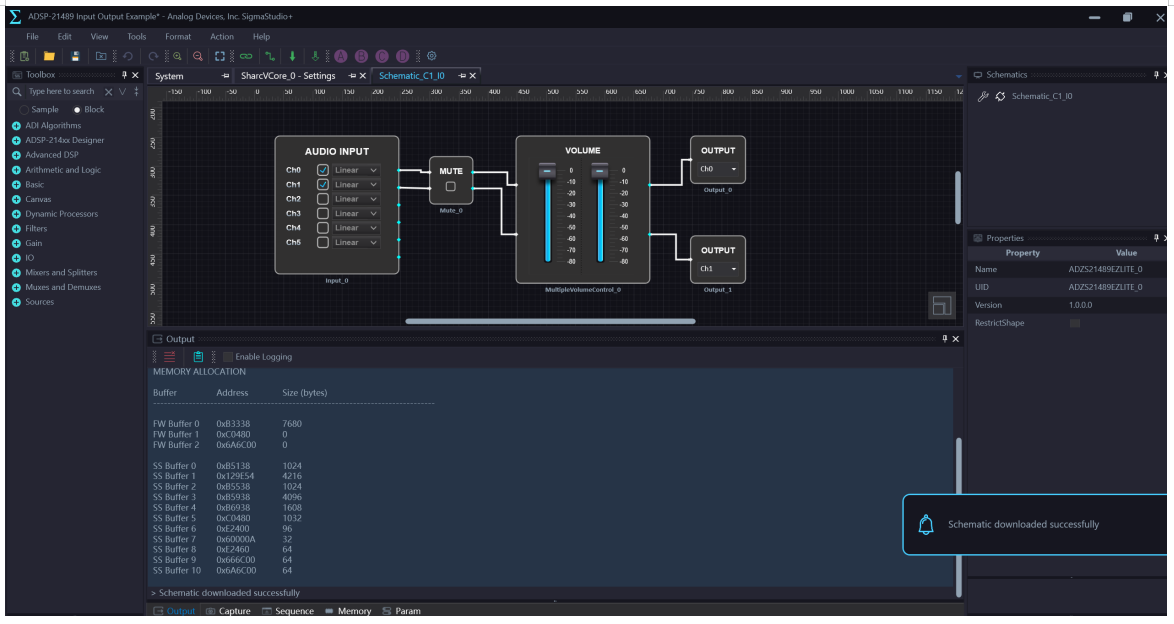Switch to the System tab
The height and width of the screenshot is (624, 1174).
coord(169,76)
